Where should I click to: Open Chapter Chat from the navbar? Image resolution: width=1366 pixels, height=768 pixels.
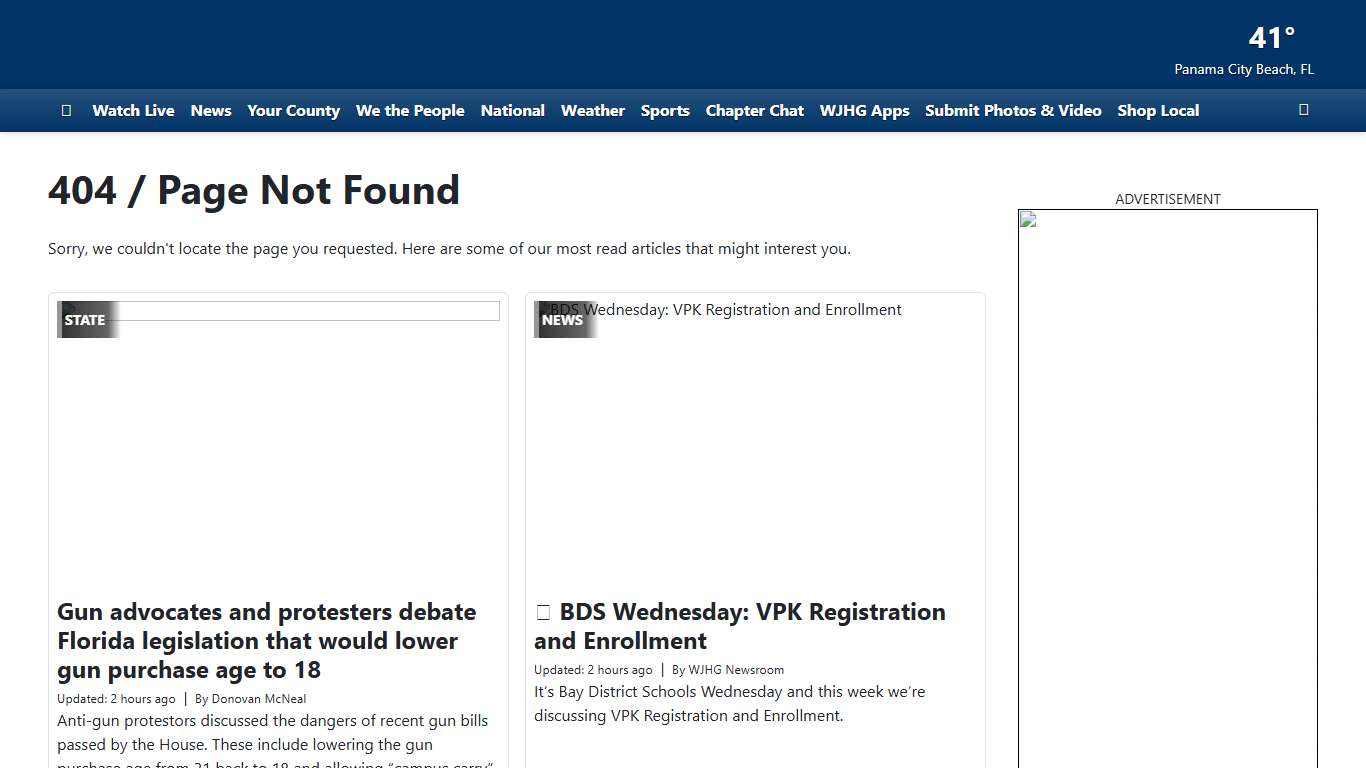pyautogui.click(x=754, y=110)
